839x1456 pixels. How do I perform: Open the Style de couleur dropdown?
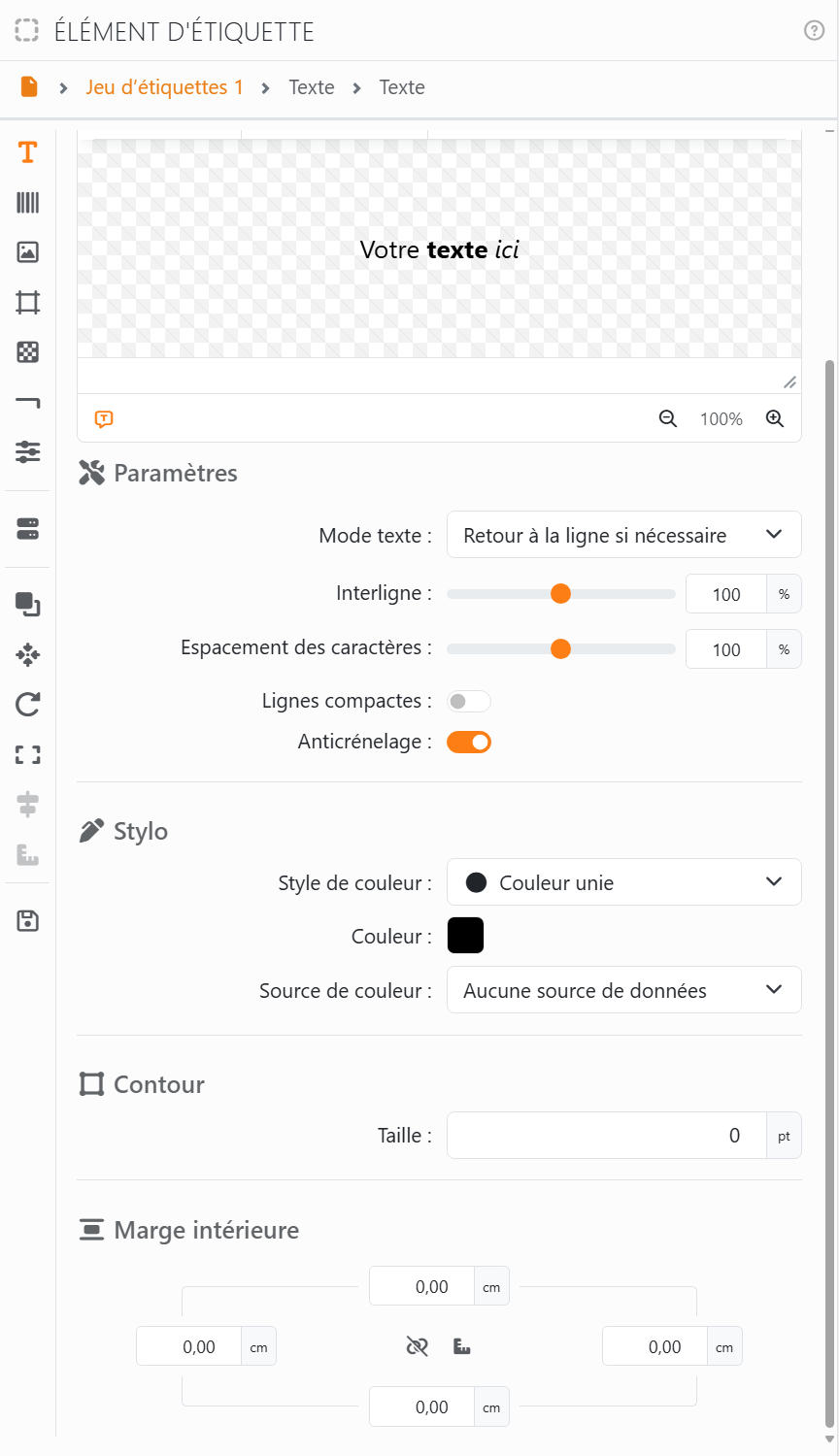pyautogui.click(x=624, y=882)
